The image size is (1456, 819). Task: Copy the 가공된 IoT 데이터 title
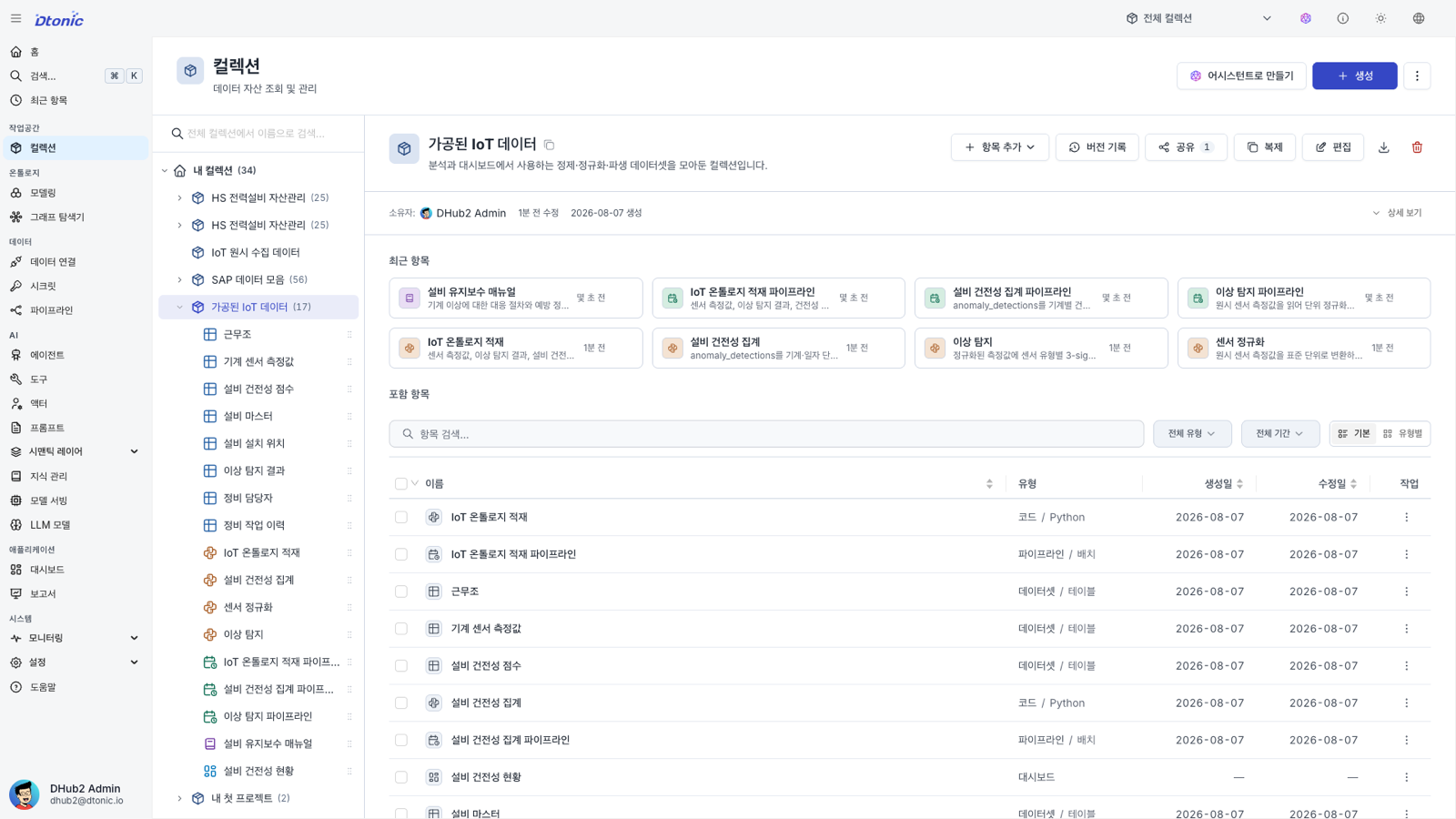[550, 145]
